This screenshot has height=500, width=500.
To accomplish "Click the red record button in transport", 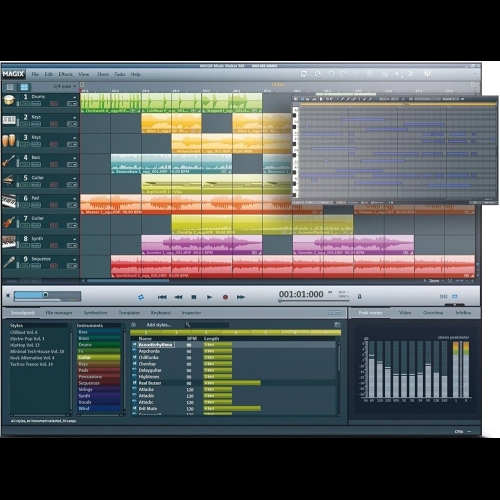I will point(225,297).
